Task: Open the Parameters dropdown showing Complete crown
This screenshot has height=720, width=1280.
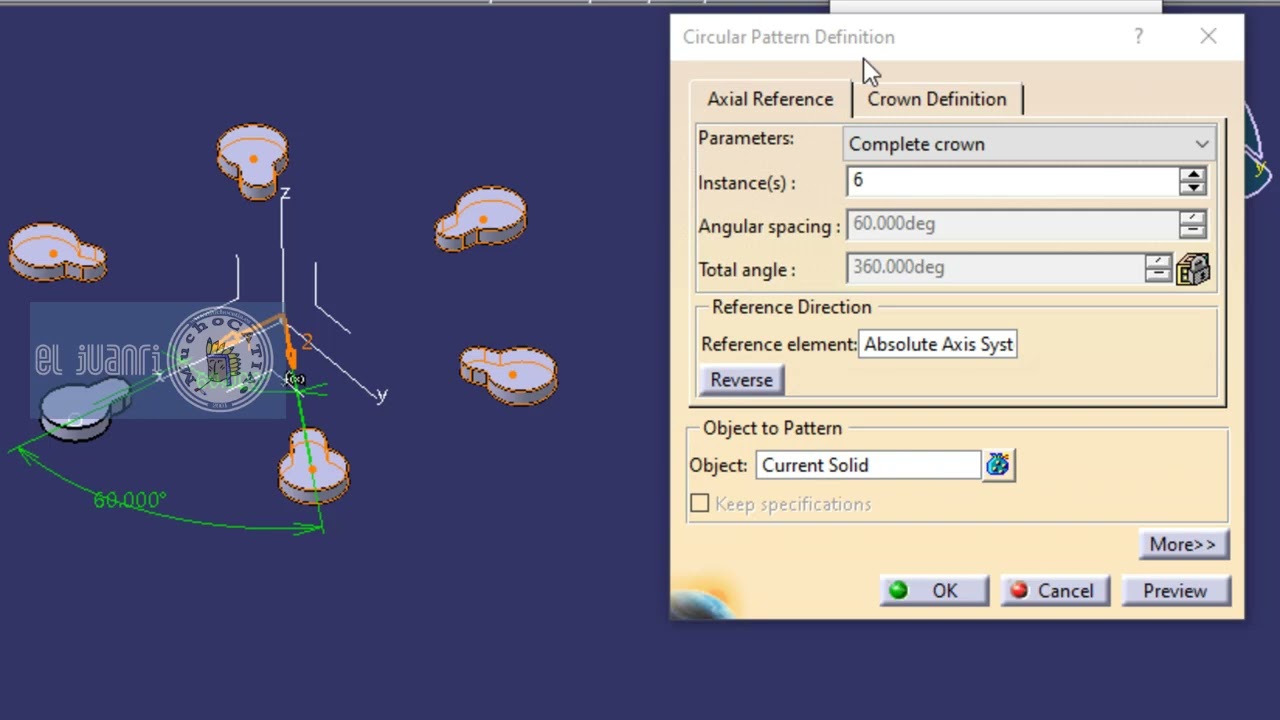Action: click(1029, 144)
